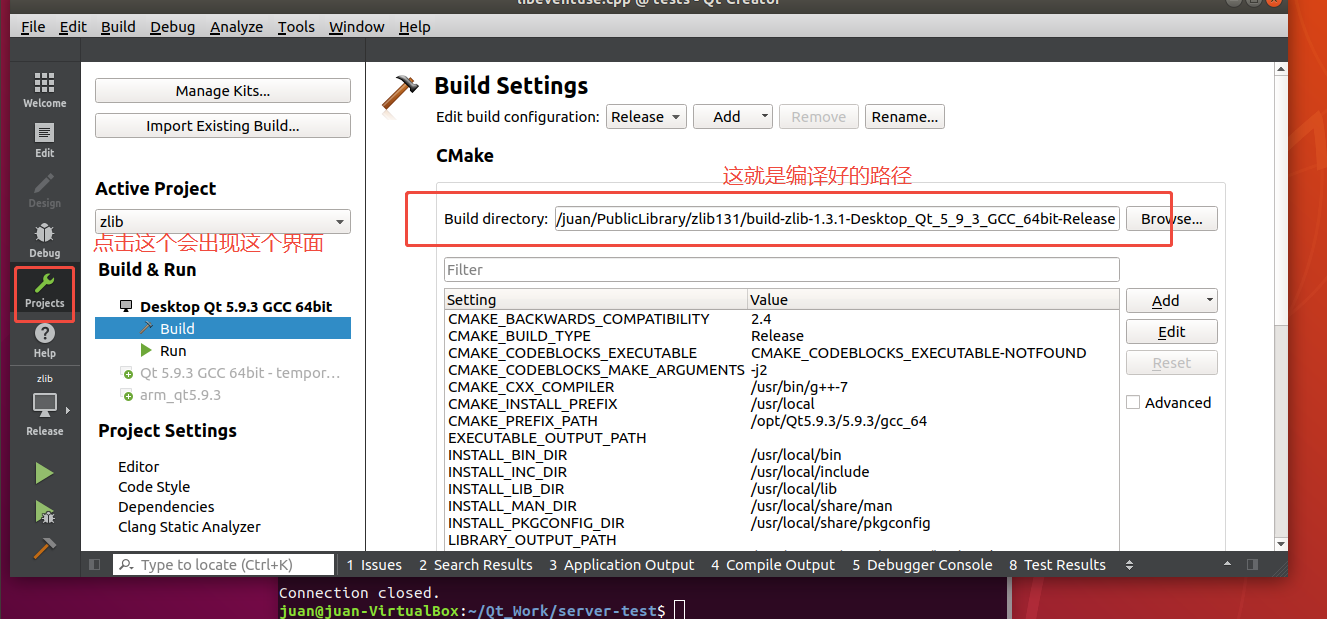The image size is (1327, 619).
Task: Open the Help mode
Action: pyautogui.click(x=44, y=340)
